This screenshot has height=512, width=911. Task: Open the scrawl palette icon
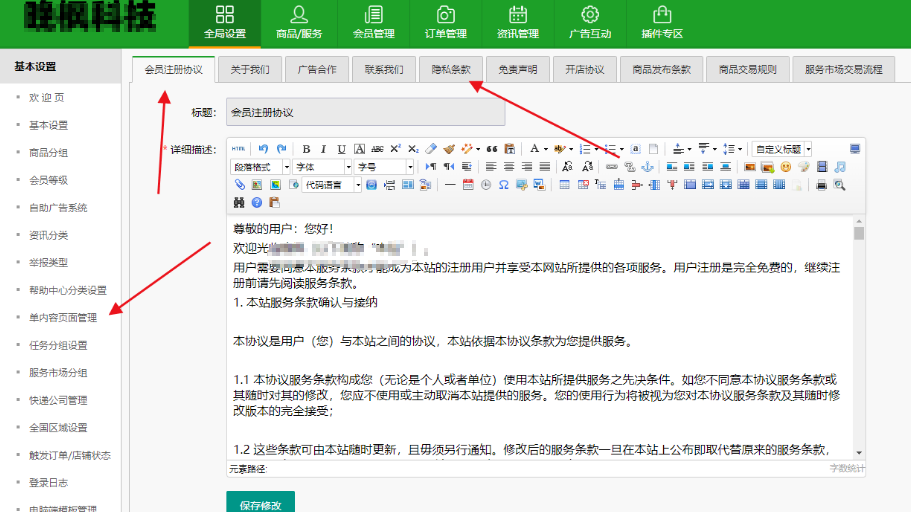804,167
